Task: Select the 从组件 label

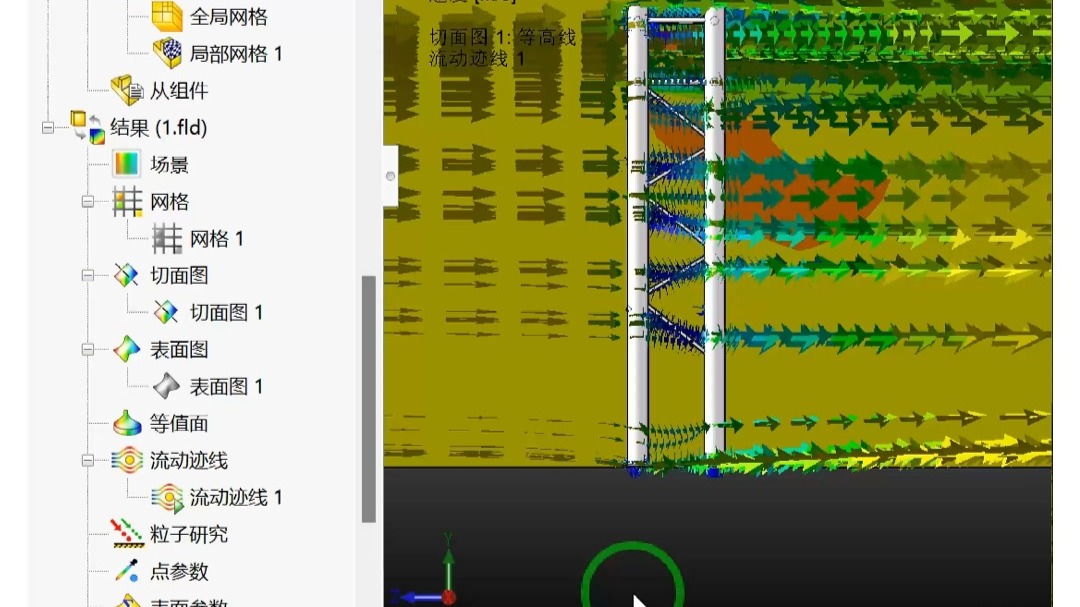Action: pos(179,91)
